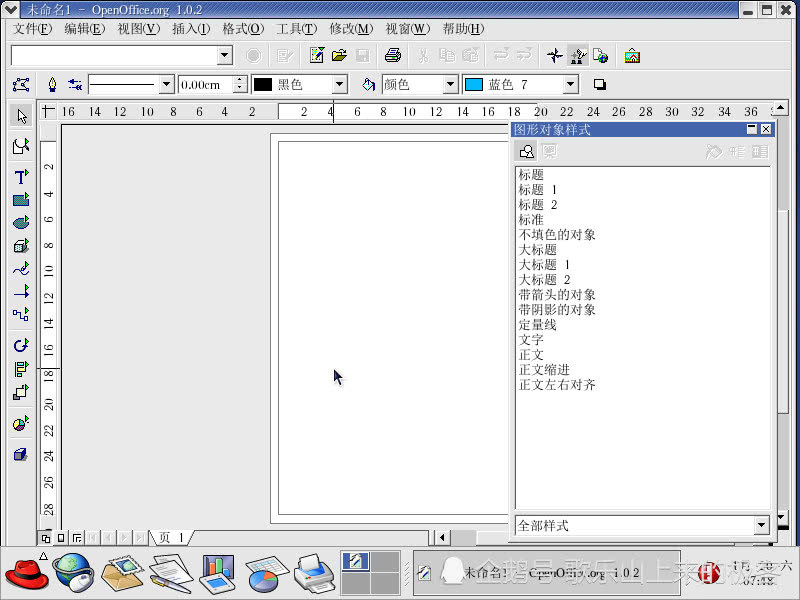
Task: Choose the 带箭头的对象 style
Action: tap(557, 295)
